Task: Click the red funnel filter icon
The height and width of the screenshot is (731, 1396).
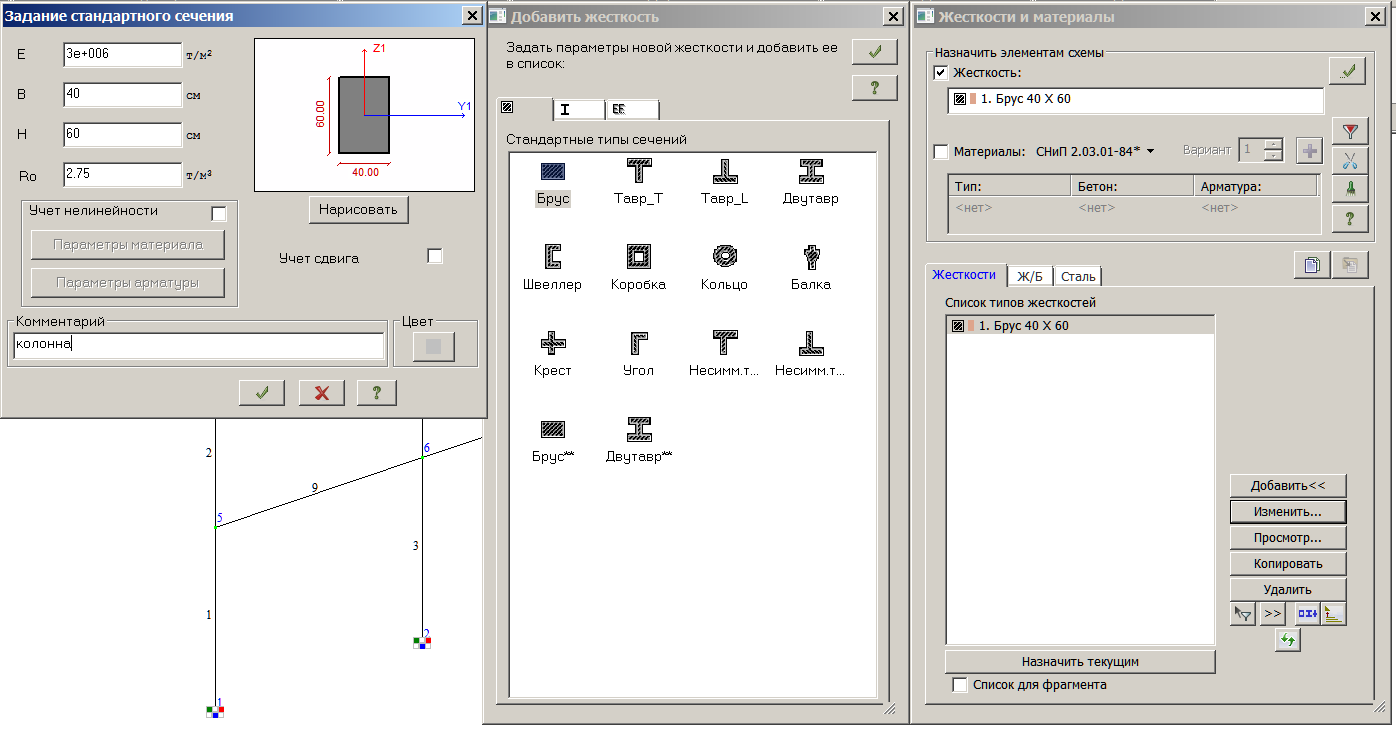Action: click(x=1351, y=132)
